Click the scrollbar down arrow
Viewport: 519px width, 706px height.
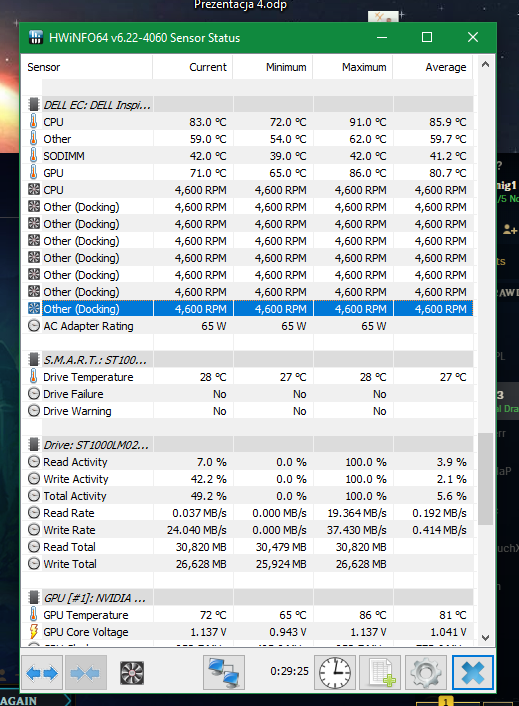(485, 638)
